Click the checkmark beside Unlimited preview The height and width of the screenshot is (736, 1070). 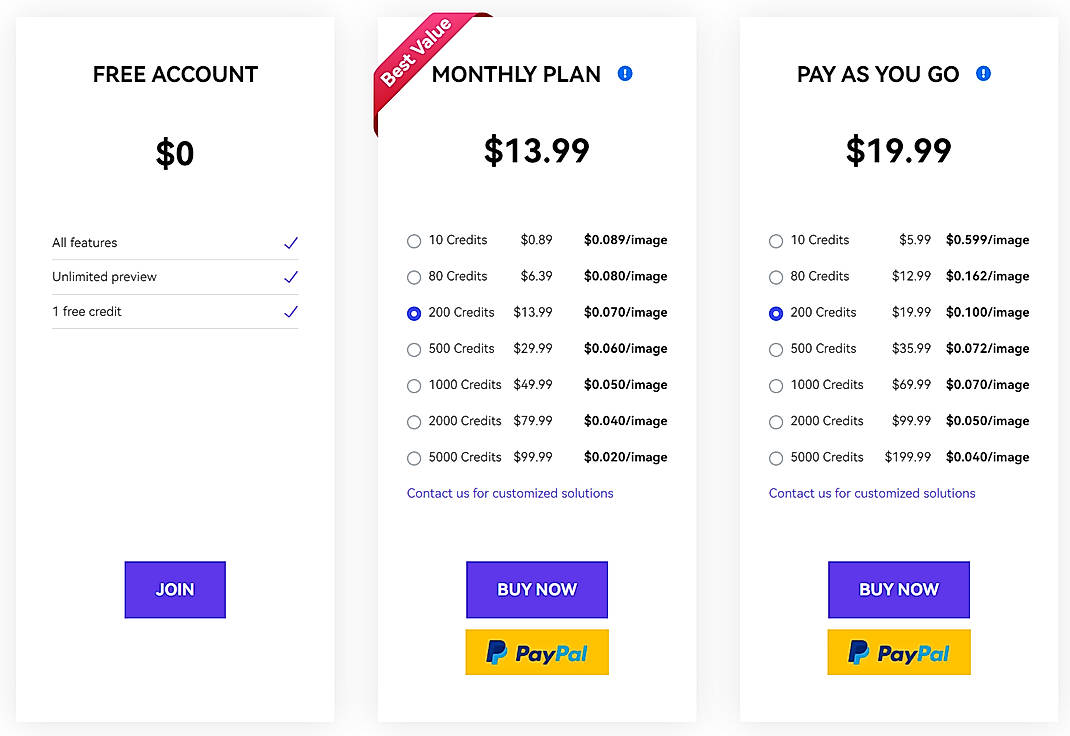[x=291, y=277]
